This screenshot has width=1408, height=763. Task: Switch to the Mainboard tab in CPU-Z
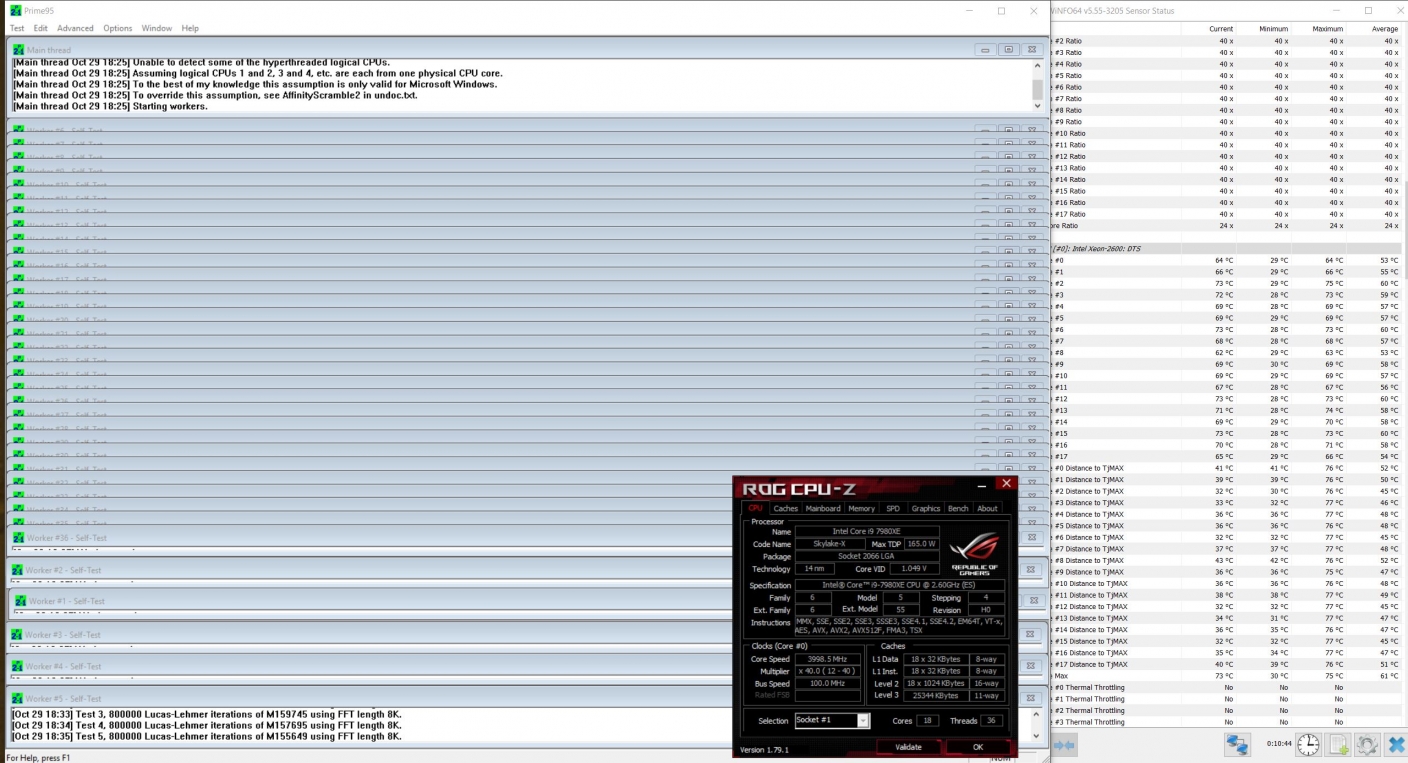tap(823, 508)
